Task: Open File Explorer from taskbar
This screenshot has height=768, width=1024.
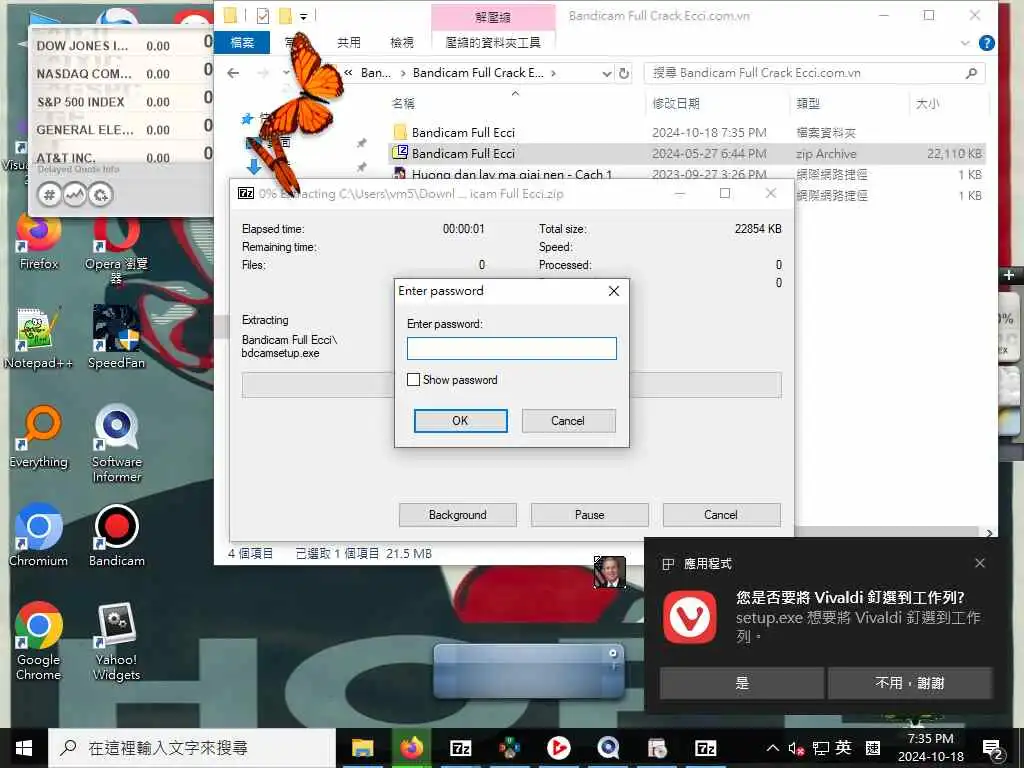Action: pos(362,748)
